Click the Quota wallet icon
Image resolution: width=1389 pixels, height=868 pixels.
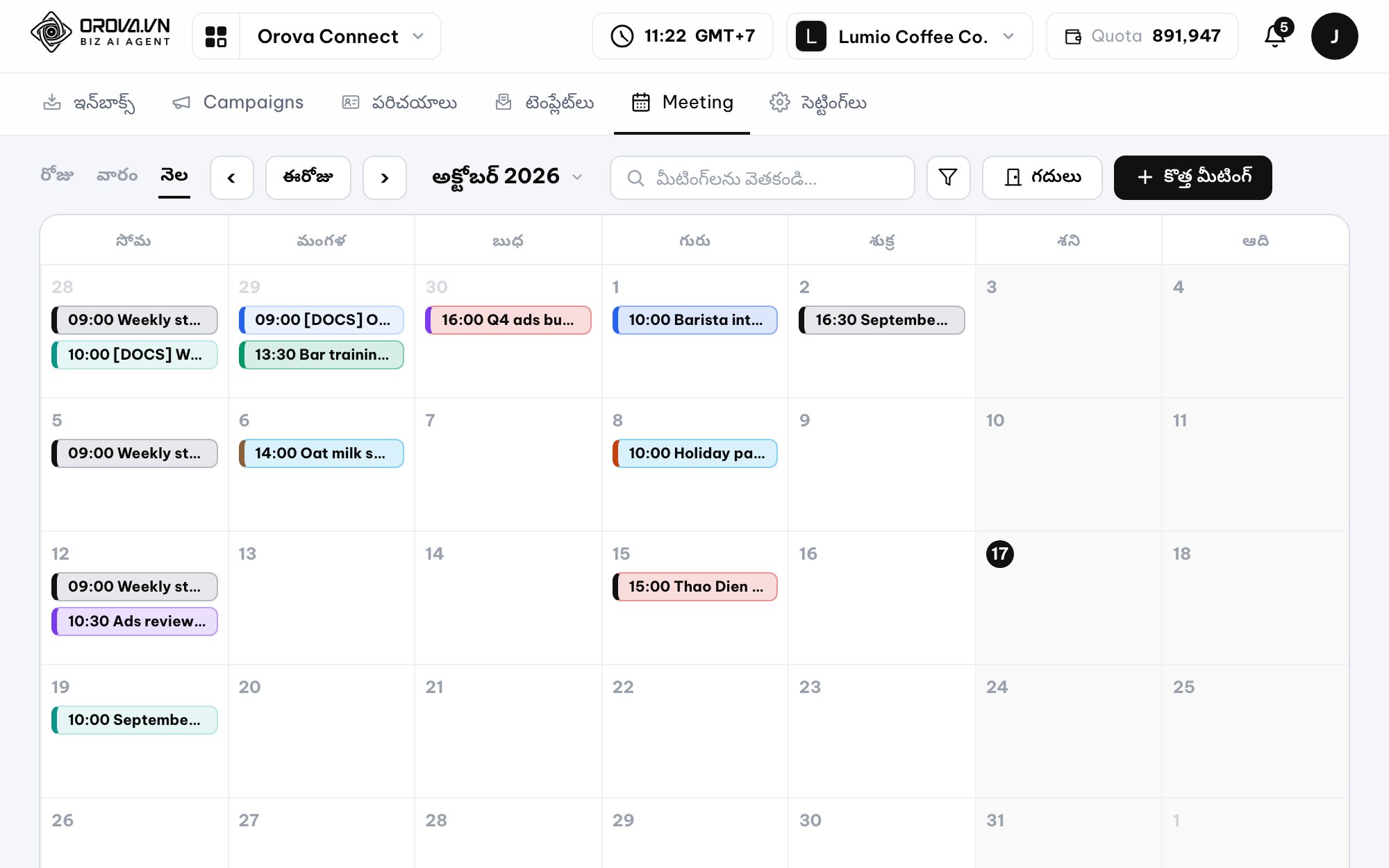click(1073, 36)
